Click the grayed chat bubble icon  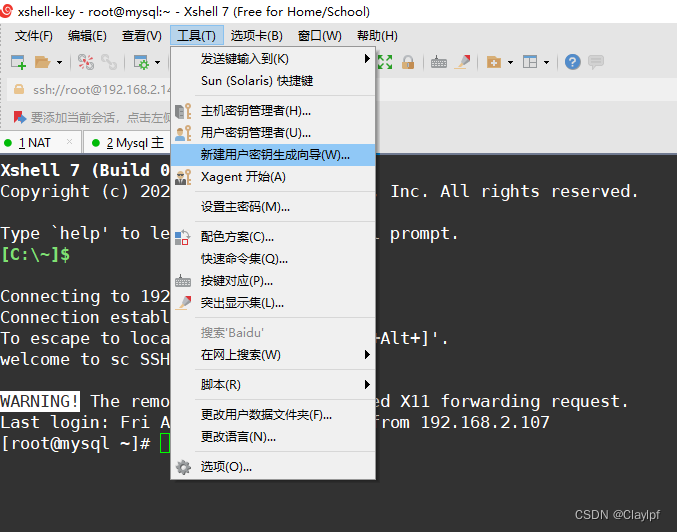tap(596, 62)
